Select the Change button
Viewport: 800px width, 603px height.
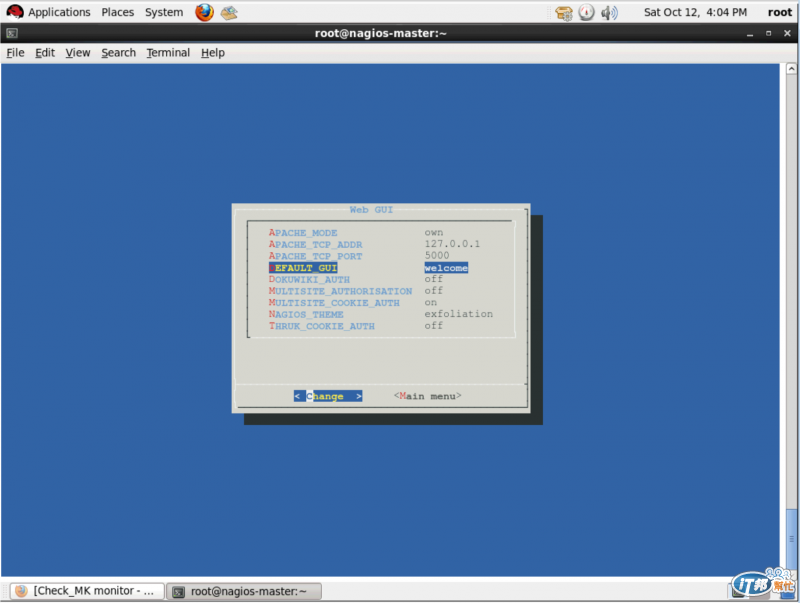(x=328, y=396)
